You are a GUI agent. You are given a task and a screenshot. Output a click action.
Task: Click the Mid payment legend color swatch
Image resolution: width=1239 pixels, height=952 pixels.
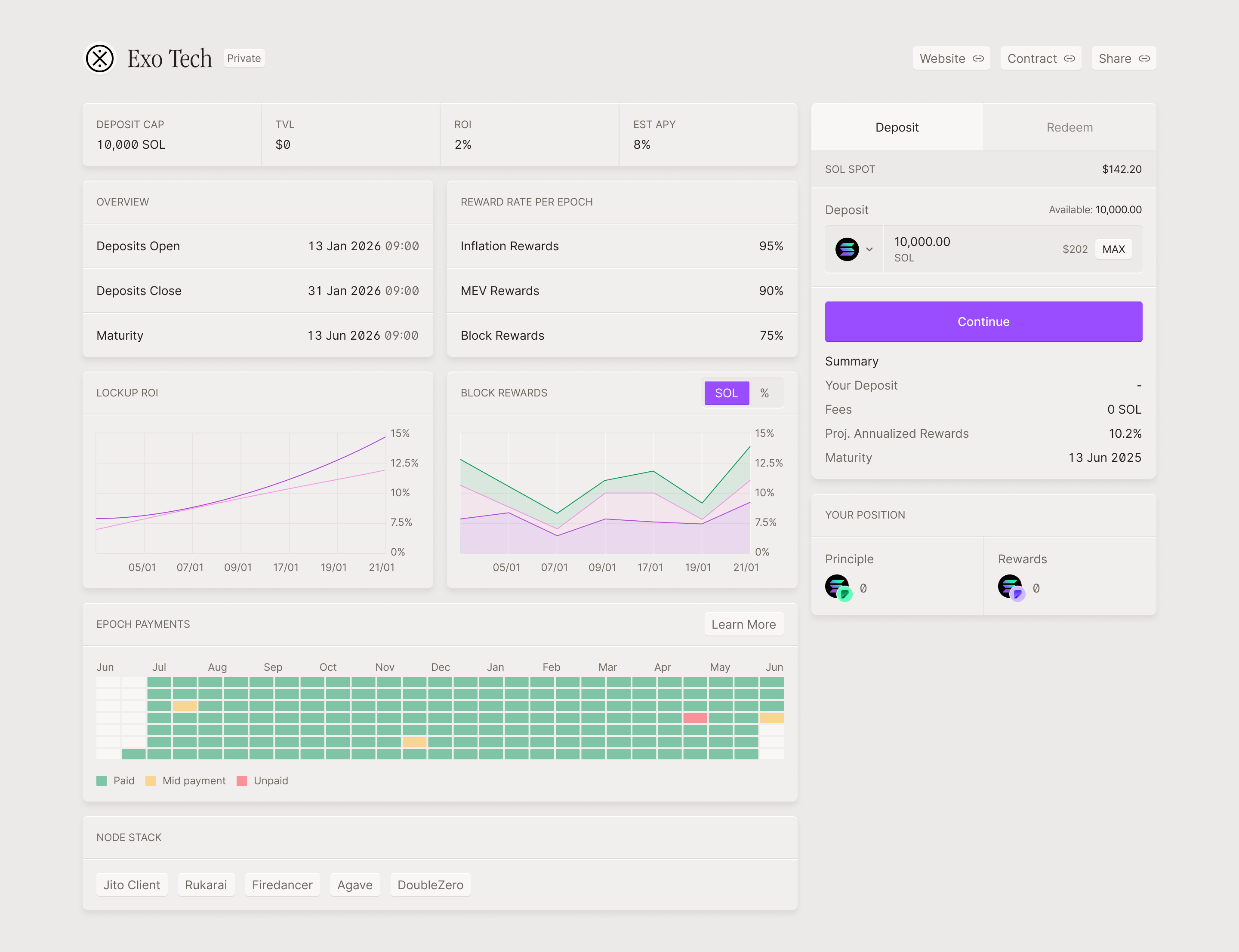(x=150, y=780)
